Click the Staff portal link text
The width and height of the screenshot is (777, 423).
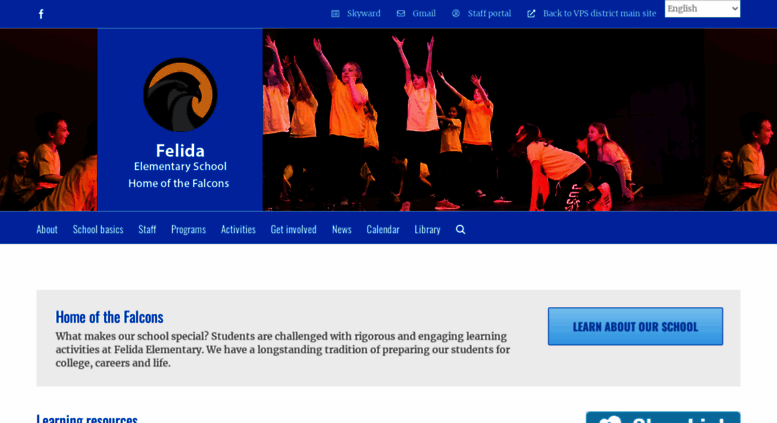pyautogui.click(x=489, y=13)
